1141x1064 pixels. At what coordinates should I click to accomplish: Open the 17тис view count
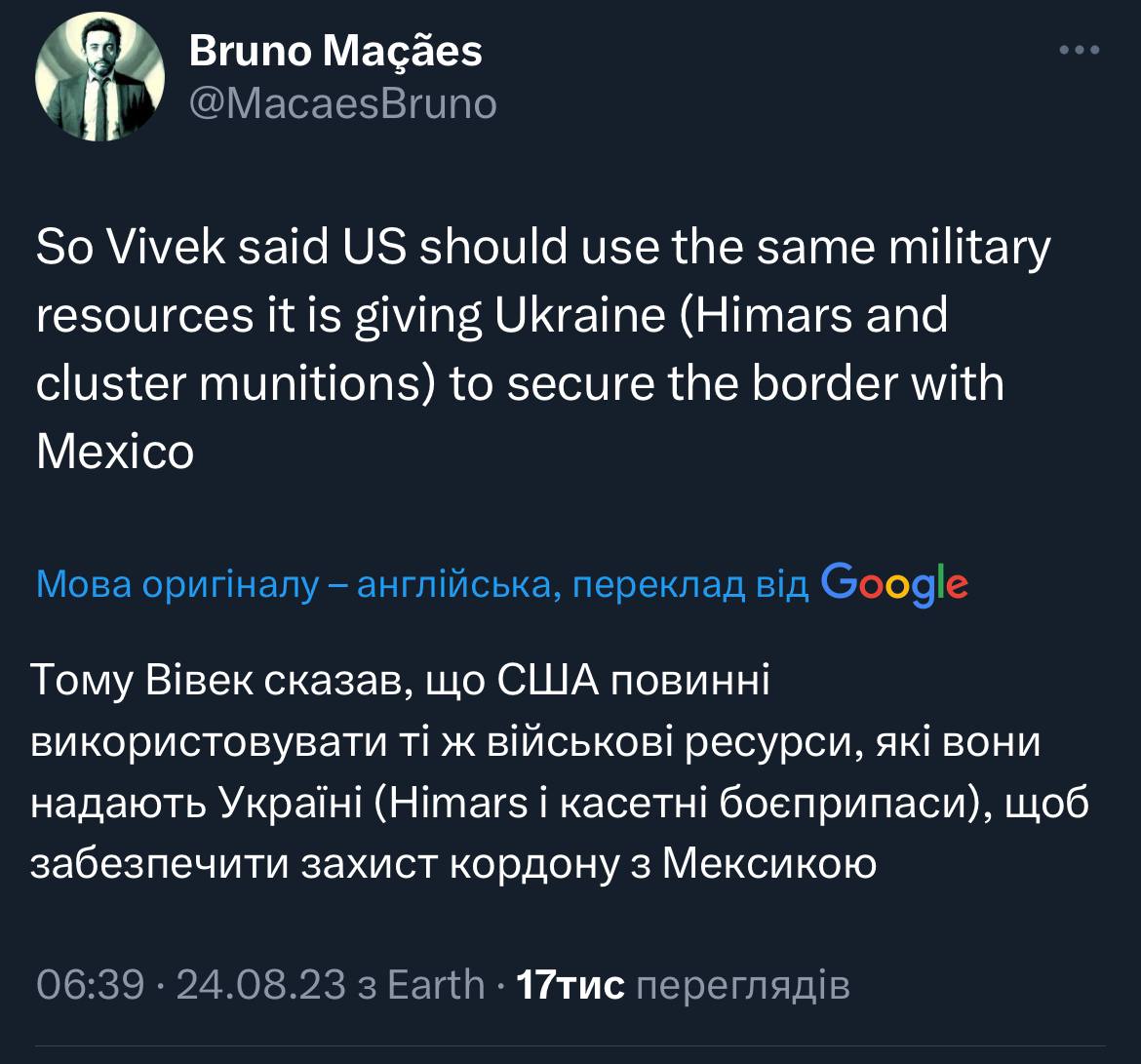coord(569,984)
